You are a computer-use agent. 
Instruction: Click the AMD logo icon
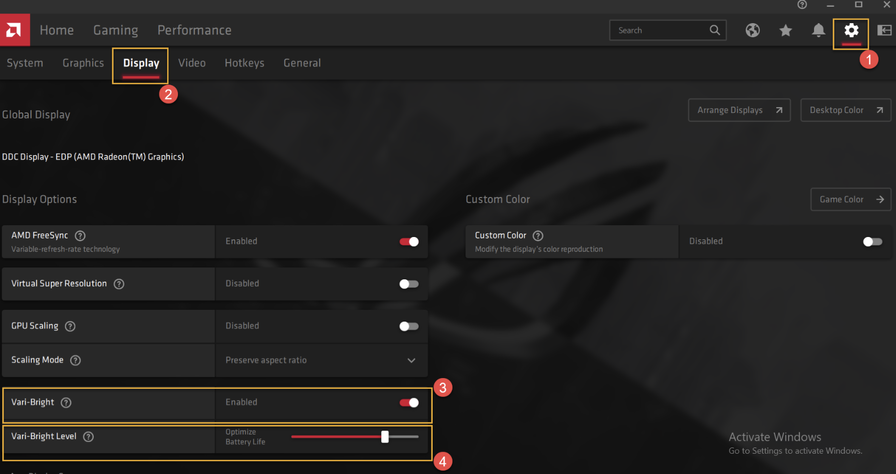coord(14,30)
